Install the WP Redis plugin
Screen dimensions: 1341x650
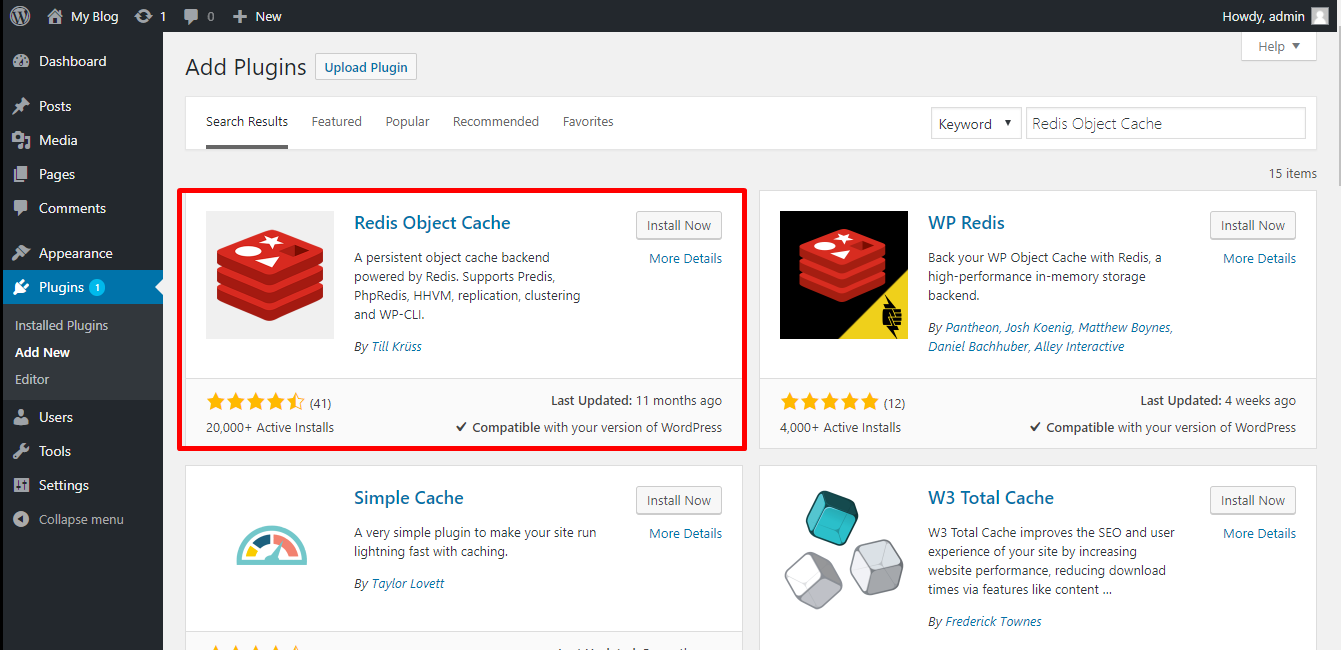pos(1253,225)
